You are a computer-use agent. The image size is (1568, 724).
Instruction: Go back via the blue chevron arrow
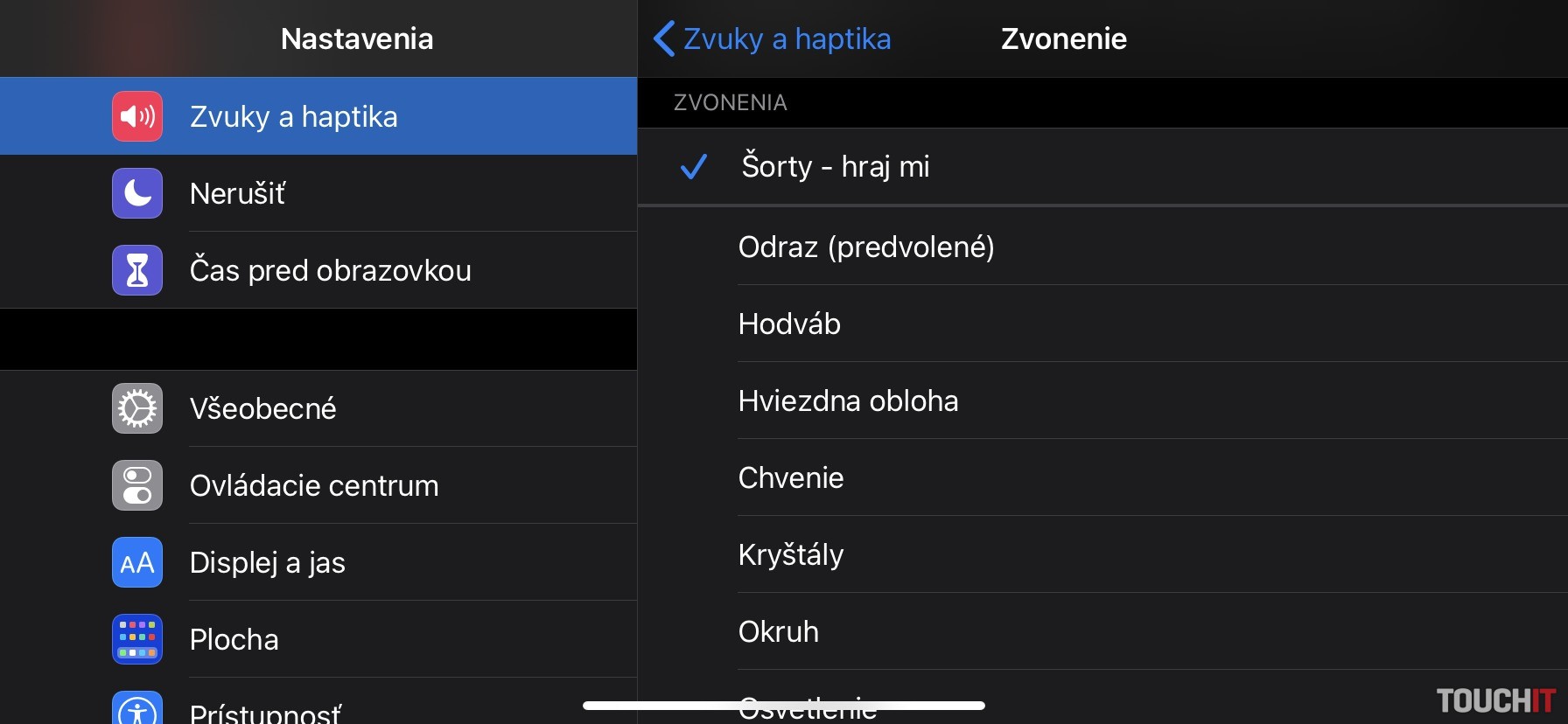pyautogui.click(x=664, y=38)
